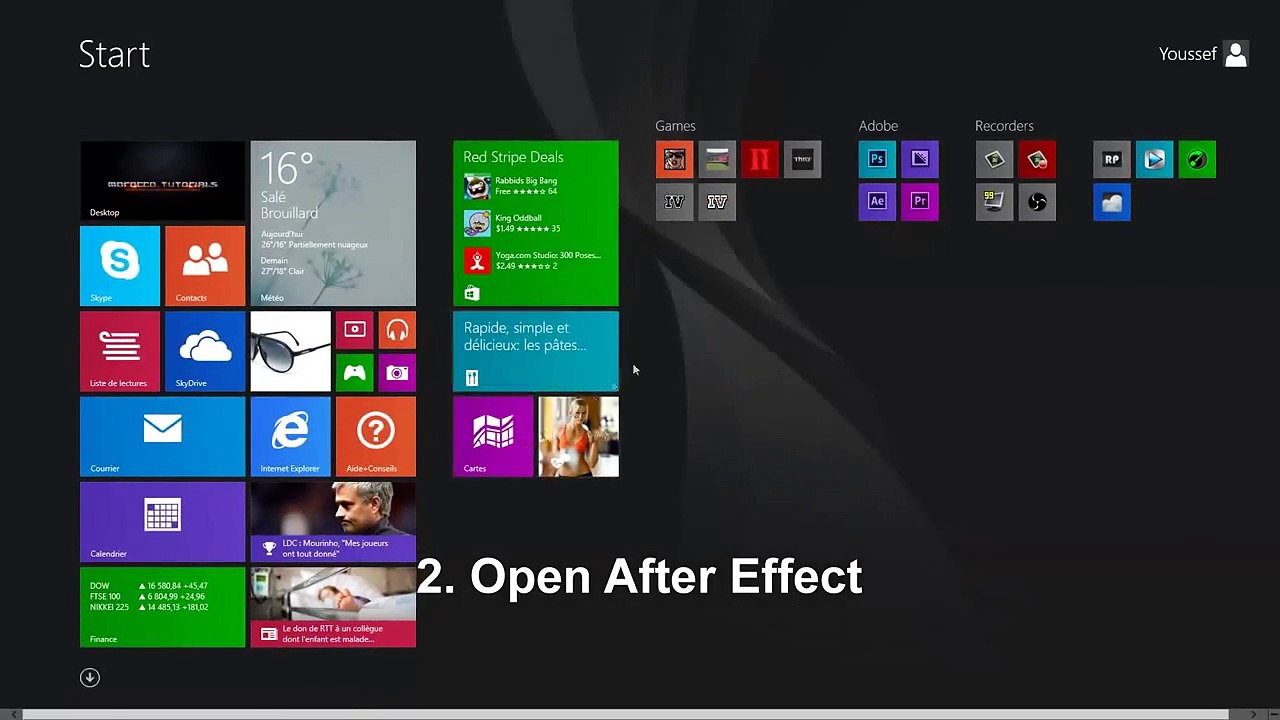The width and height of the screenshot is (1280, 720).
Task: Open the RP tile
Action: 1112,159
